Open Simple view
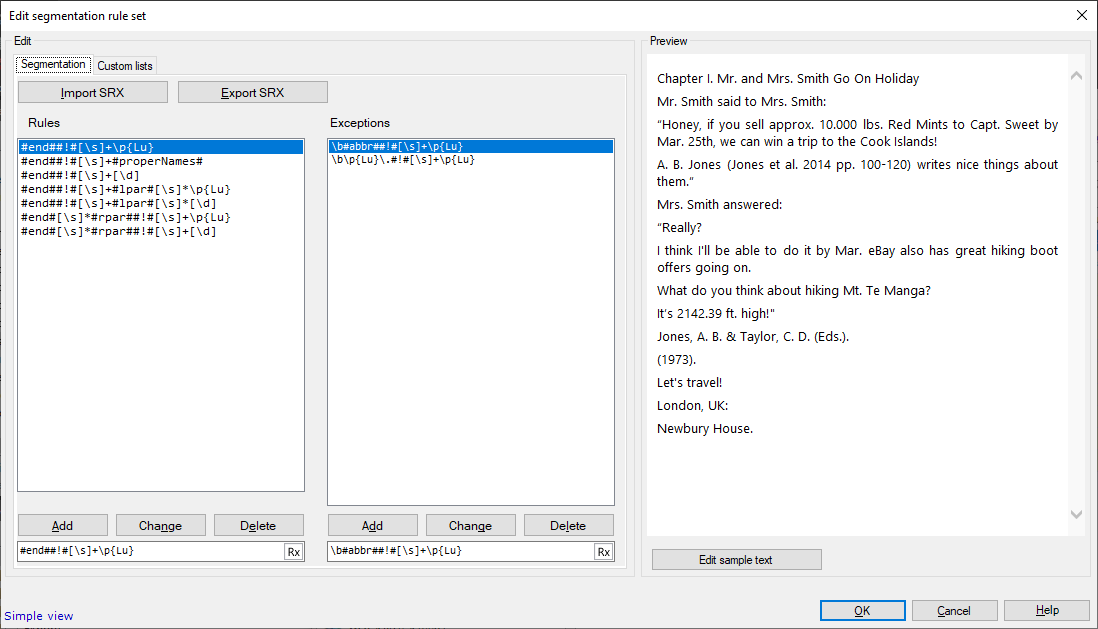This screenshot has height=629, width=1098. click(38, 615)
